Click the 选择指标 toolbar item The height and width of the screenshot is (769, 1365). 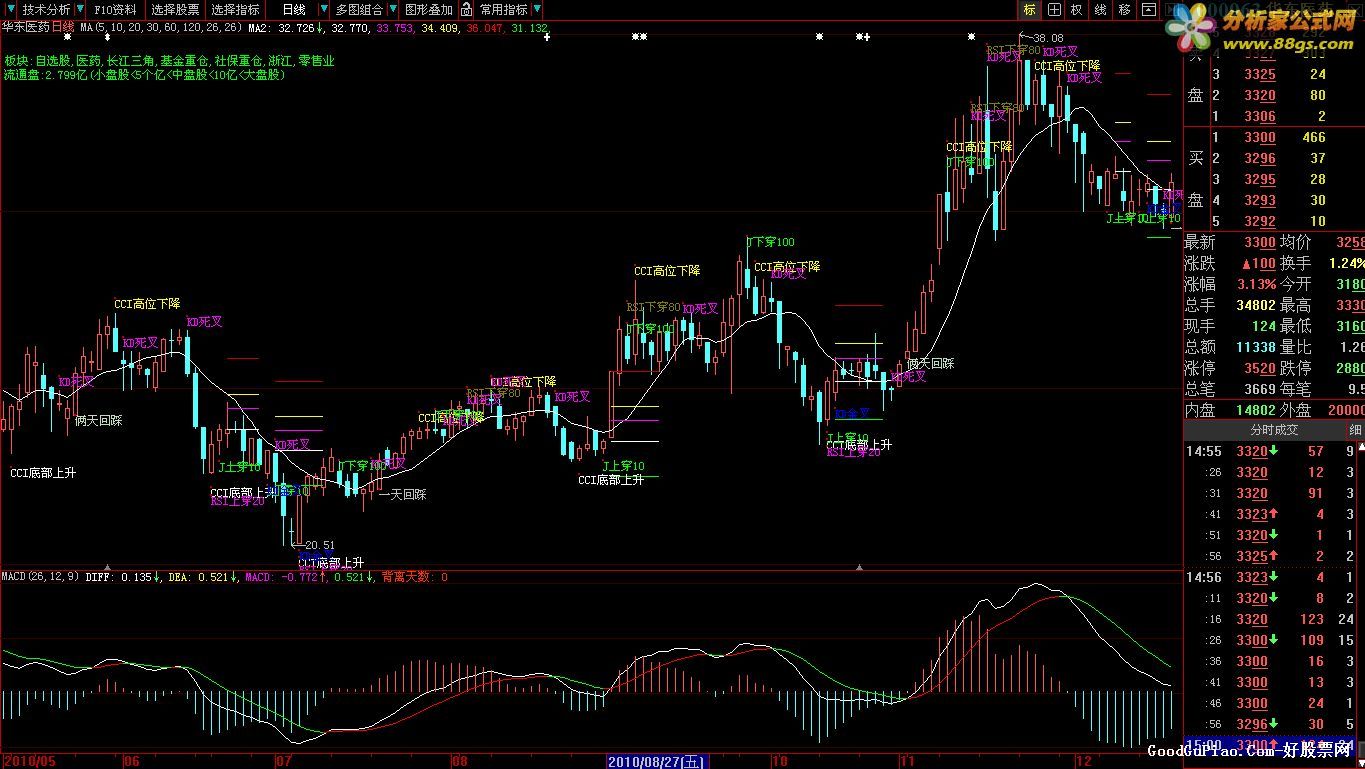[235, 10]
